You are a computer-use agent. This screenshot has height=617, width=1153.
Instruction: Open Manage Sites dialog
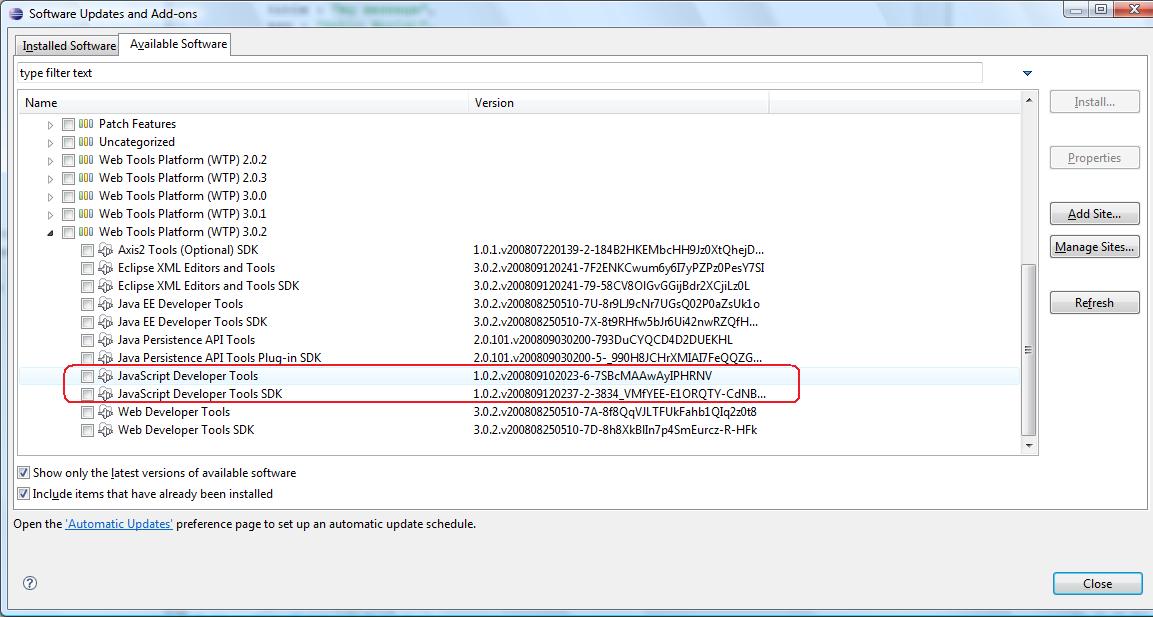[1094, 246]
